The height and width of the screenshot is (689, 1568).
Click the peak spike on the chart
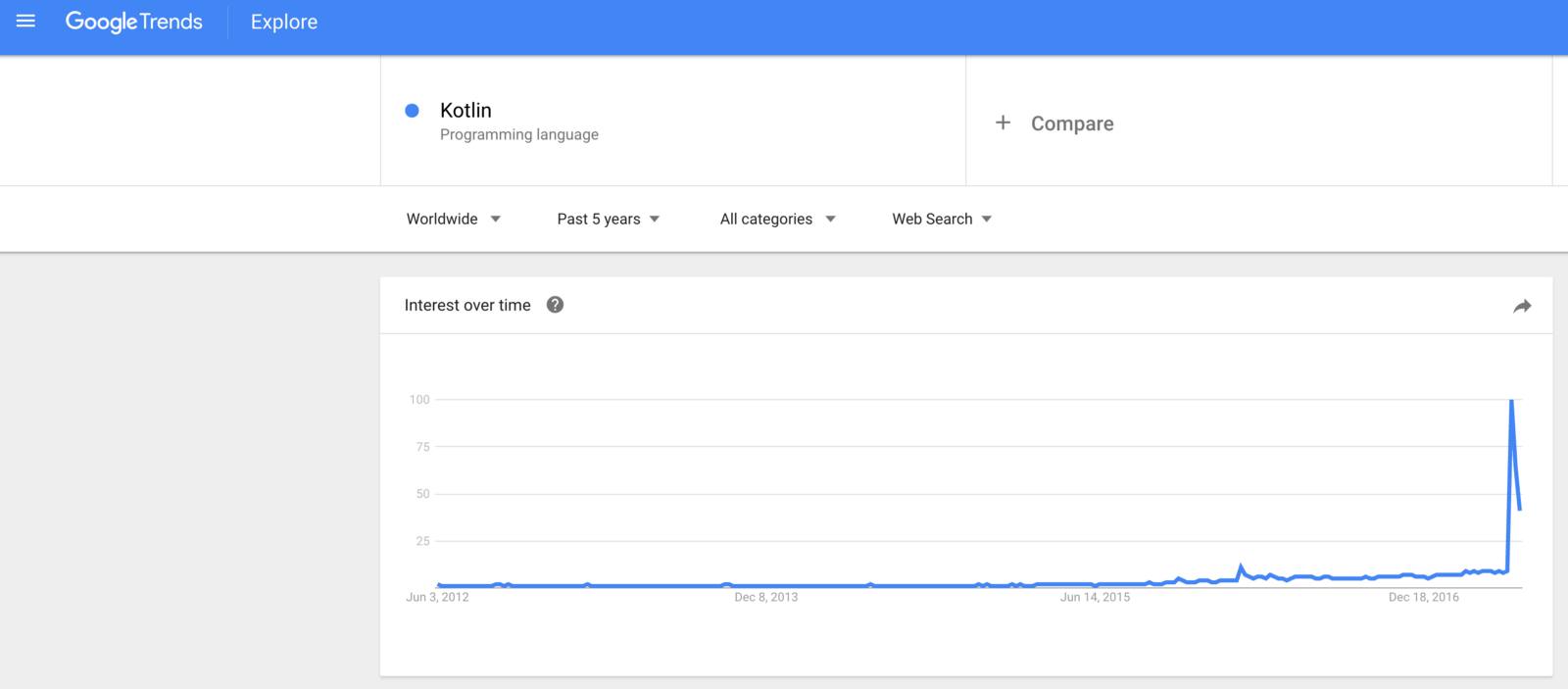click(1512, 401)
